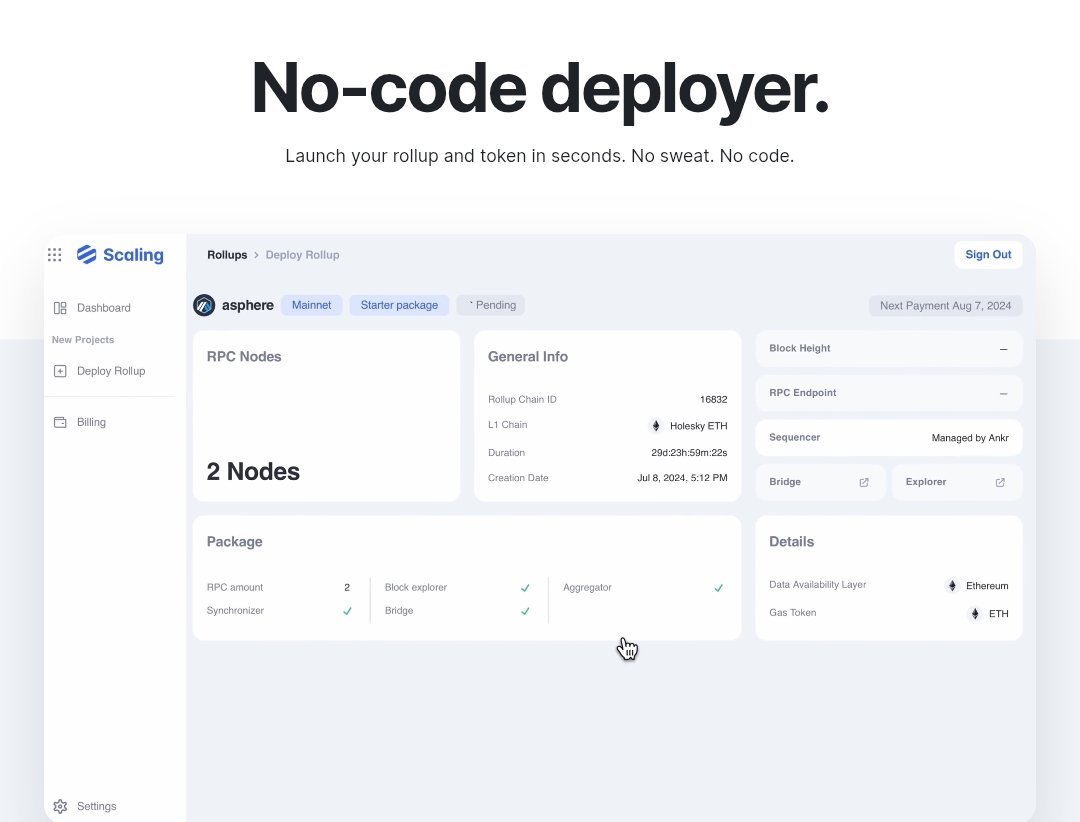Click the Ethereum icon beside Holesky ETH
The image size is (1080, 822).
(656, 426)
